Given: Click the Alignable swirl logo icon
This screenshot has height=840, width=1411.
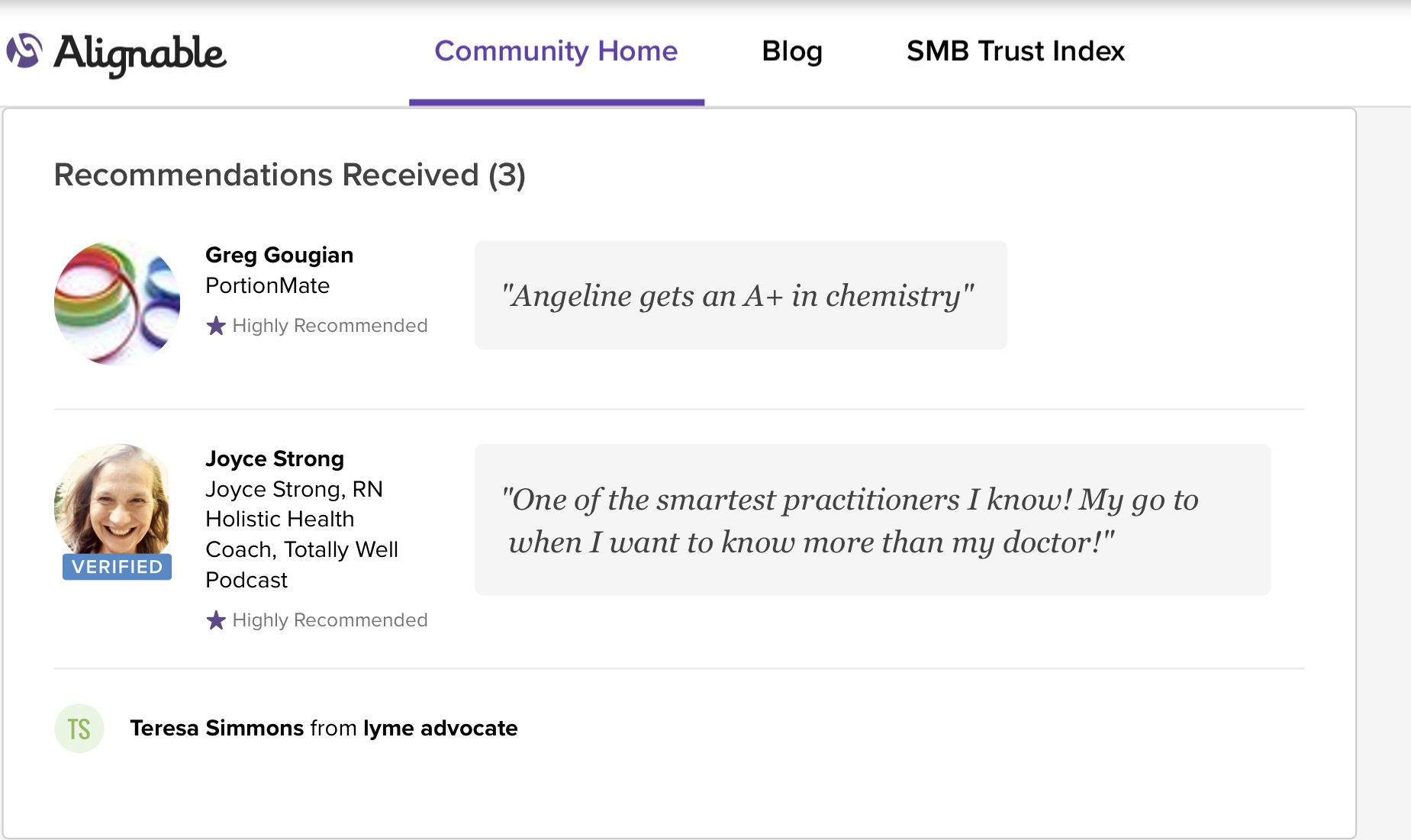Looking at the screenshot, I should tap(24, 51).
